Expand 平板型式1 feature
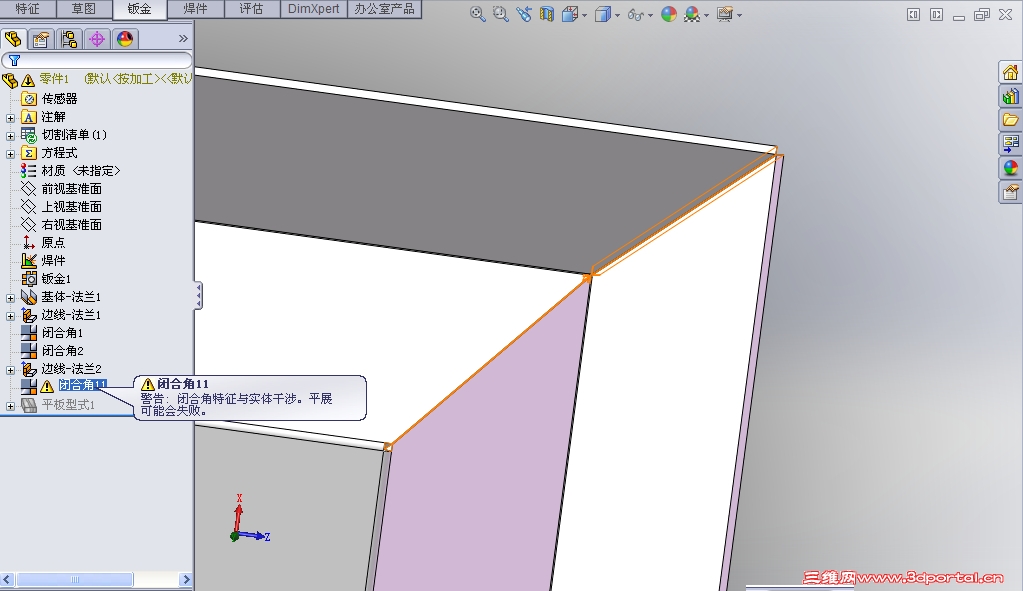This screenshot has width=1023, height=591. (10, 406)
